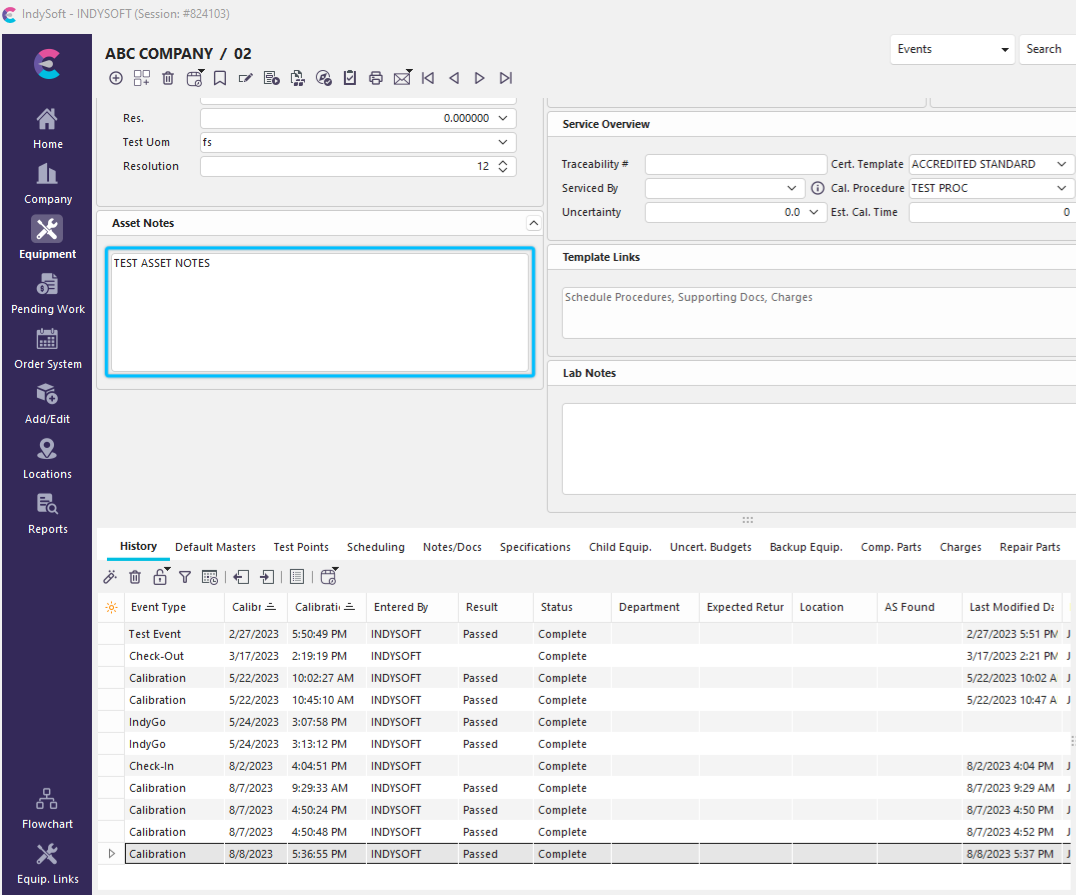Collapse the Asset Notes panel

tap(534, 223)
